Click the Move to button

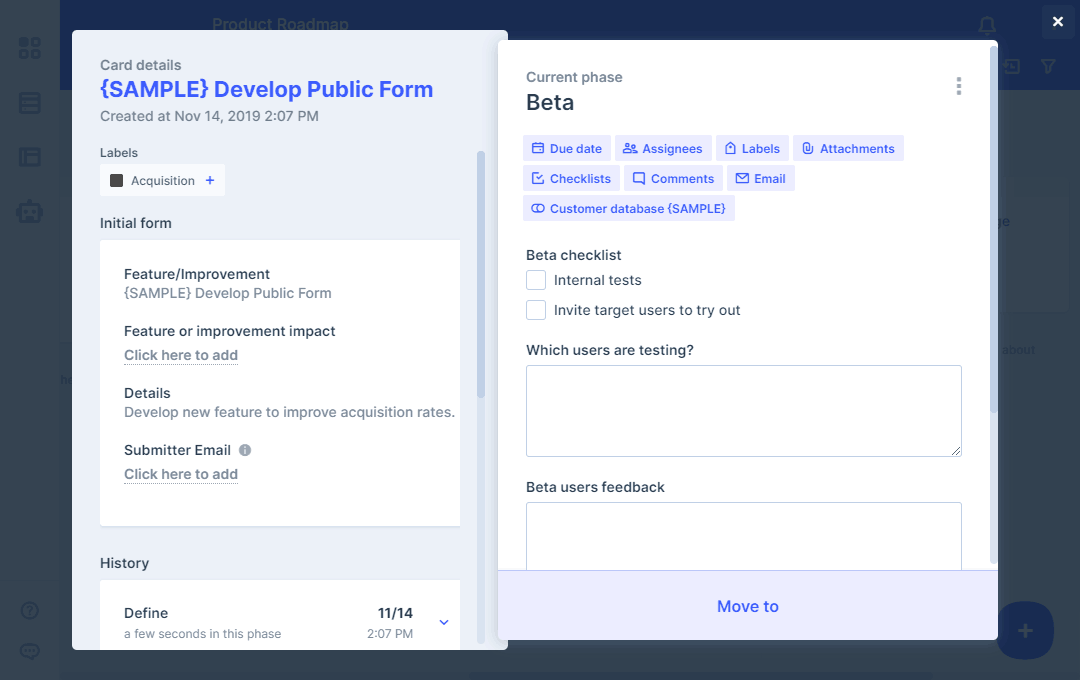pos(747,606)
